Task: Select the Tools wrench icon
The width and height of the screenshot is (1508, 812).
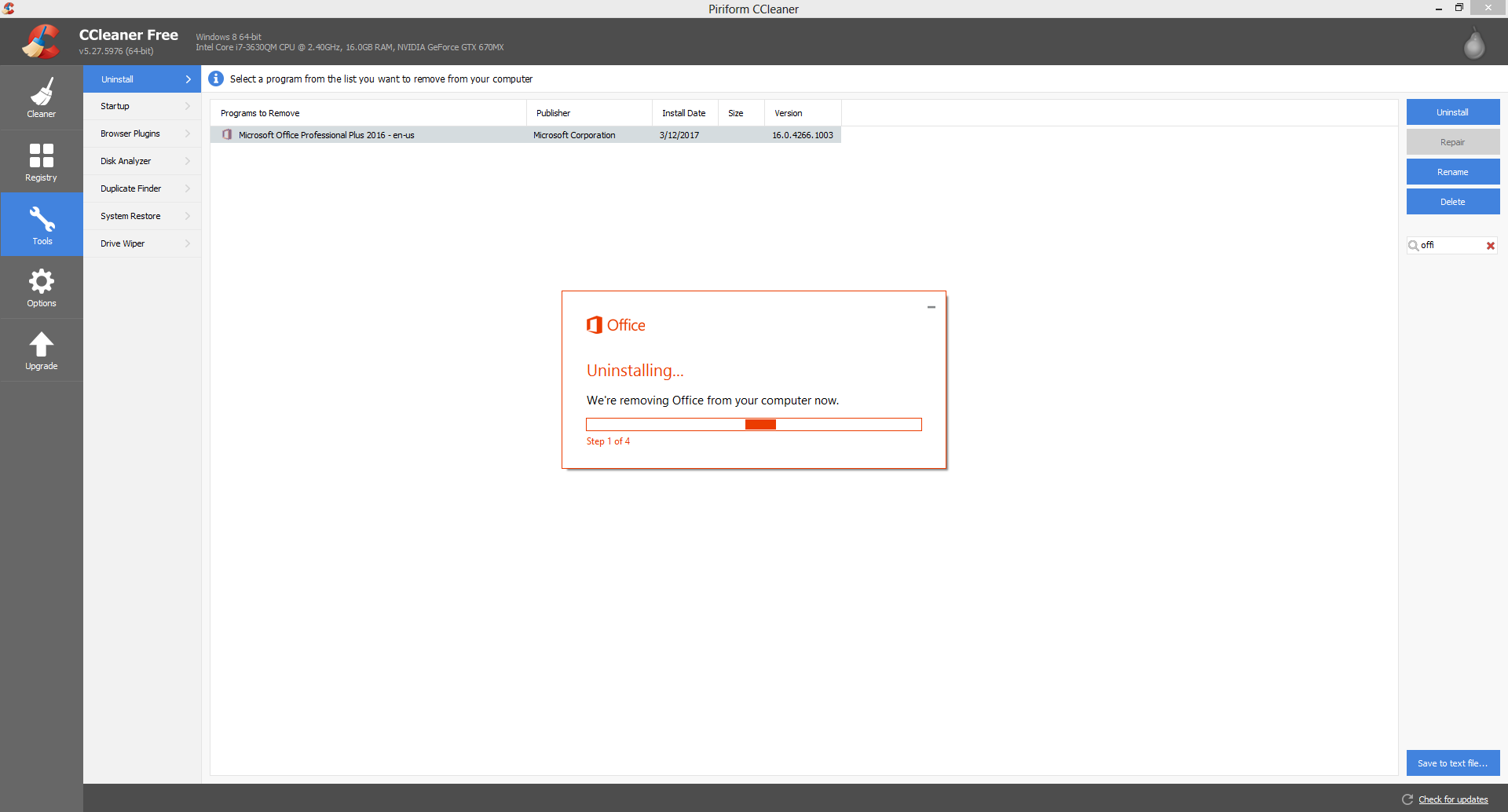Action: (42, 218)
